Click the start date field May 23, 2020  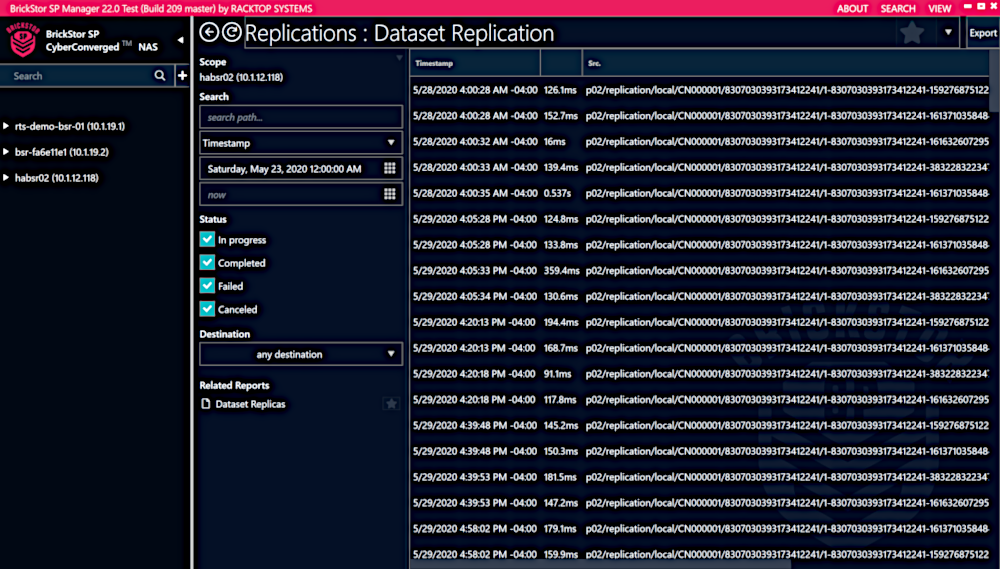290,168
